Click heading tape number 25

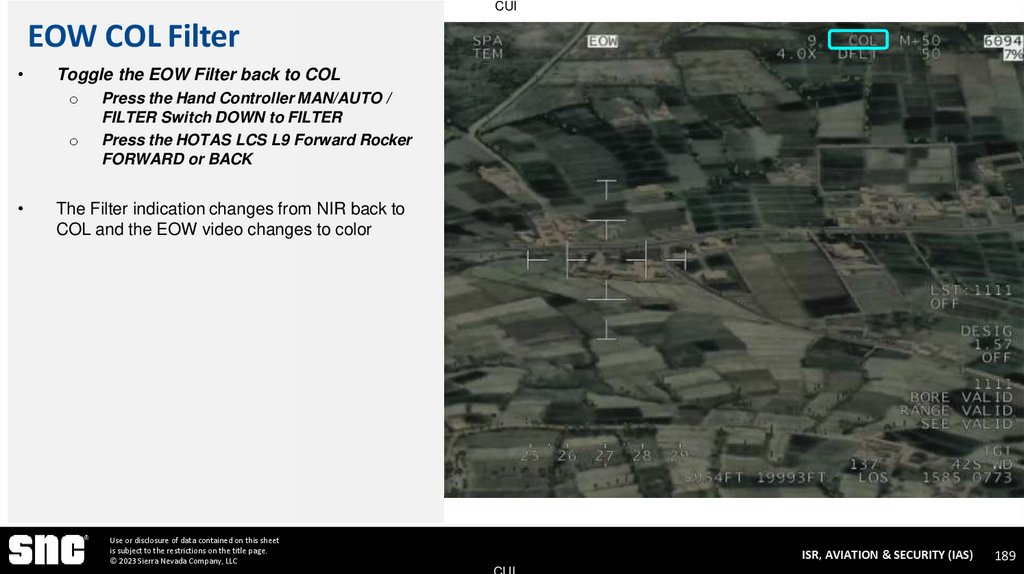click(530, 456)
